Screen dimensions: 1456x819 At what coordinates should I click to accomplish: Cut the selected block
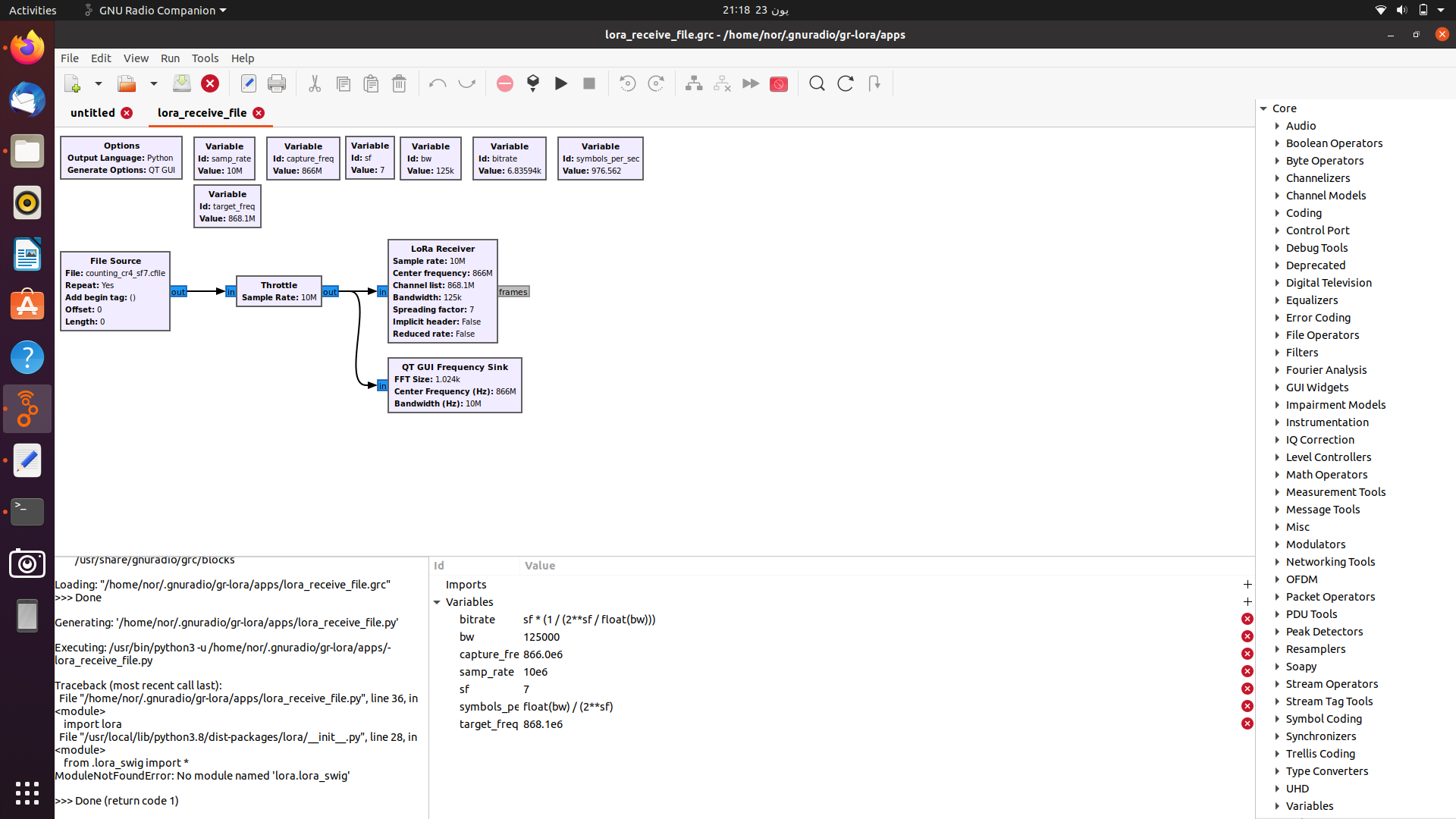pos(315,83)
